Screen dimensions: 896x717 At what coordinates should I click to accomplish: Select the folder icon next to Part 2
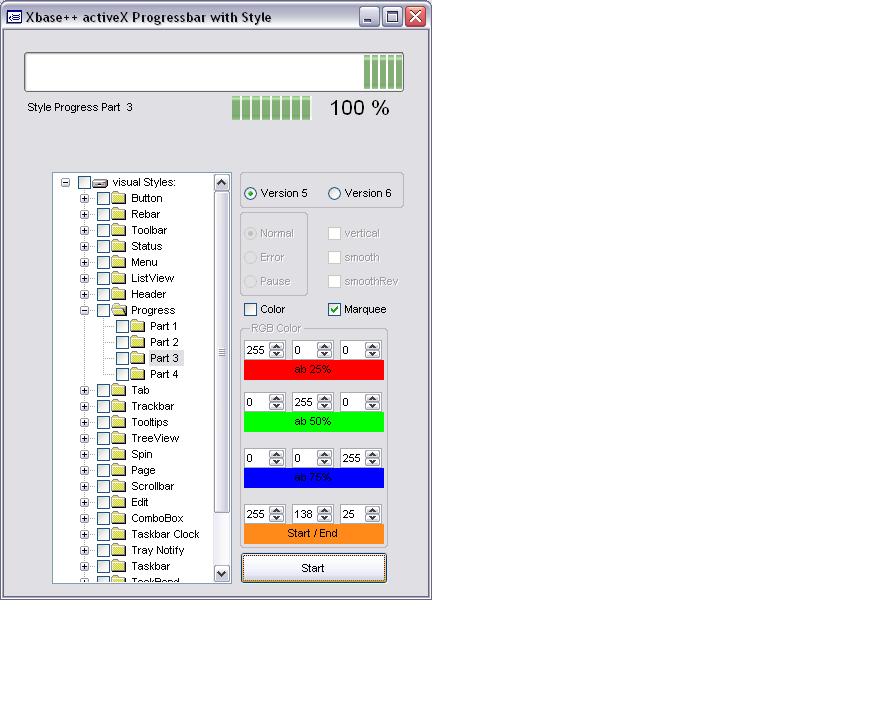pos(138,342)
